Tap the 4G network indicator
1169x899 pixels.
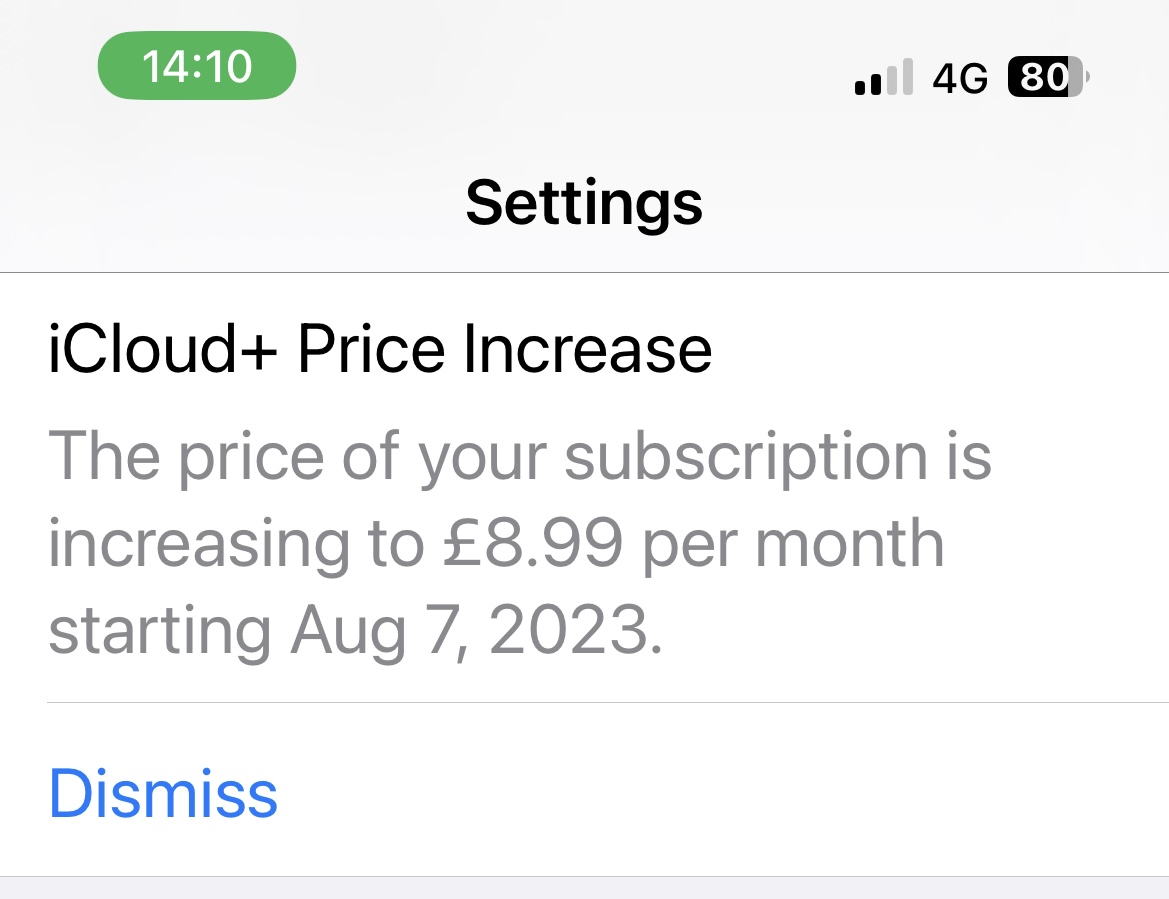coord(960,78)
